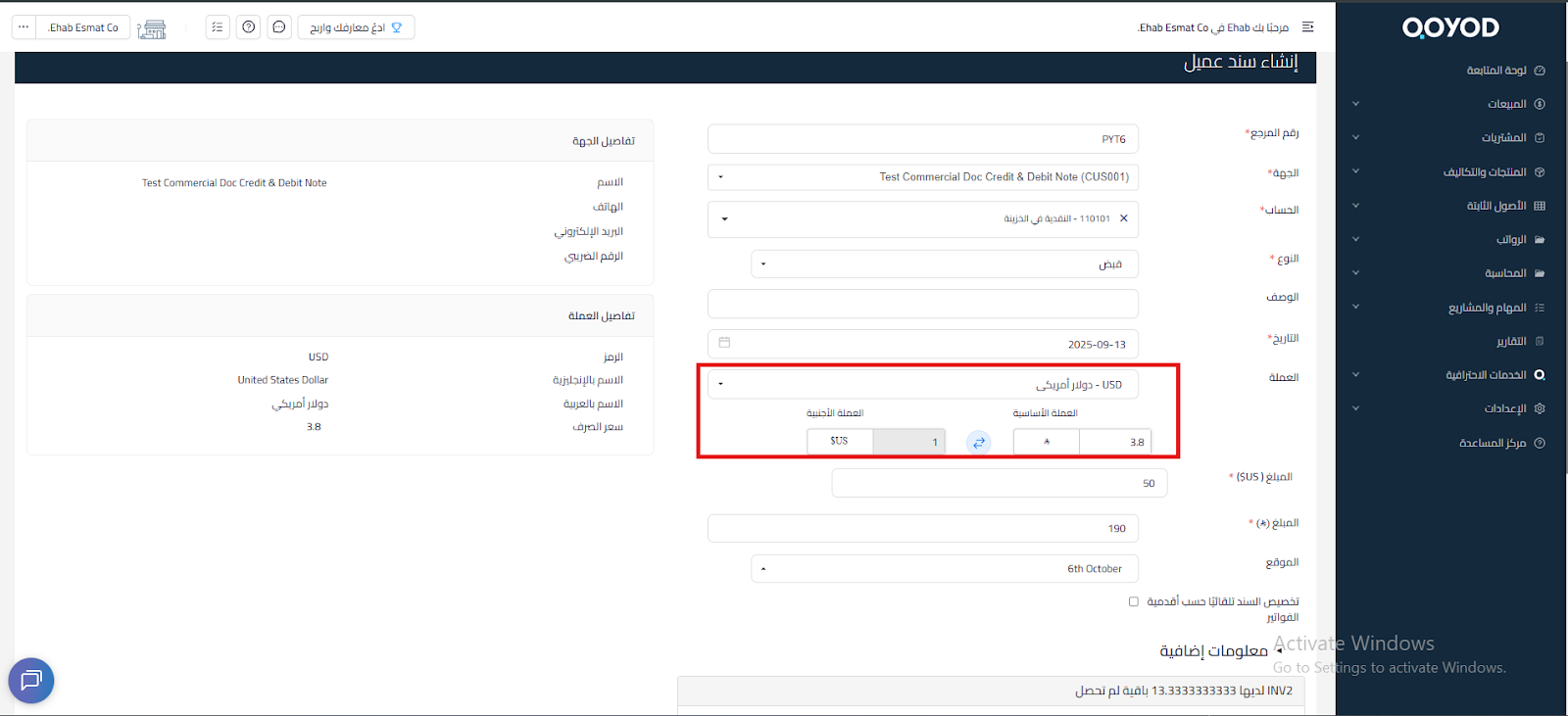Click the accounting icon beside المحاسبة
The height and width of the screenshot is (716, 1568).
click(1540, 273)
